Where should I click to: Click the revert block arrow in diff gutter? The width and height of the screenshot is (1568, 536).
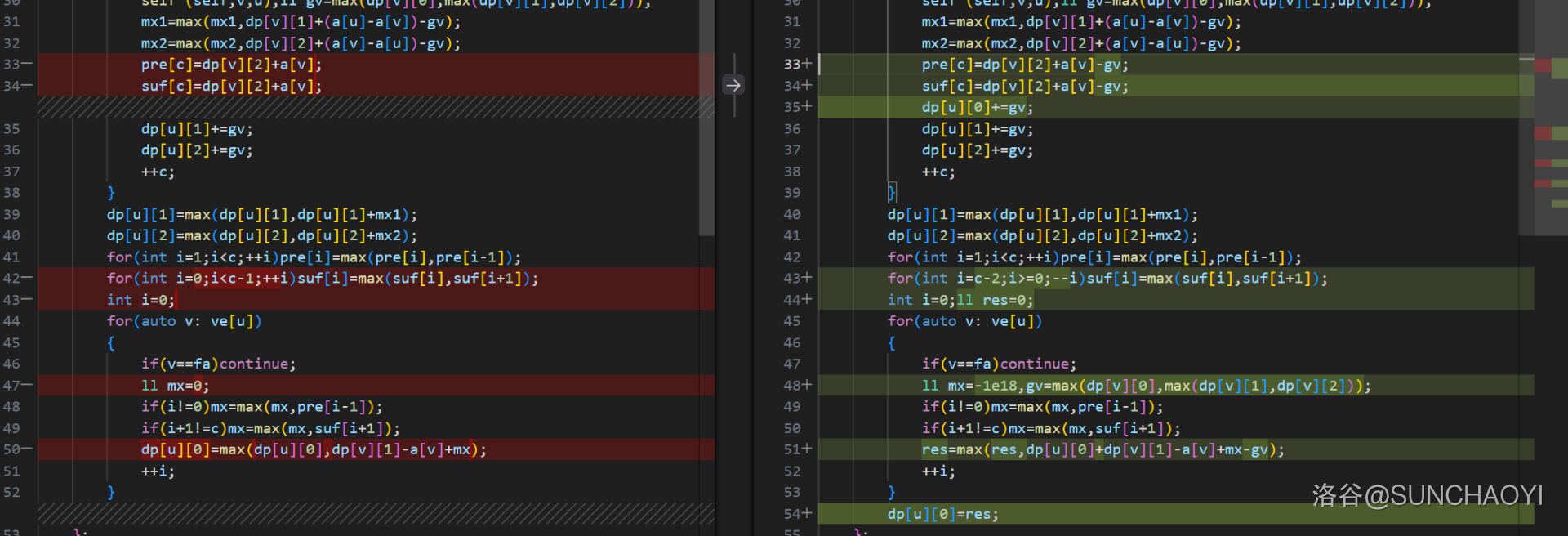[733, 85]
